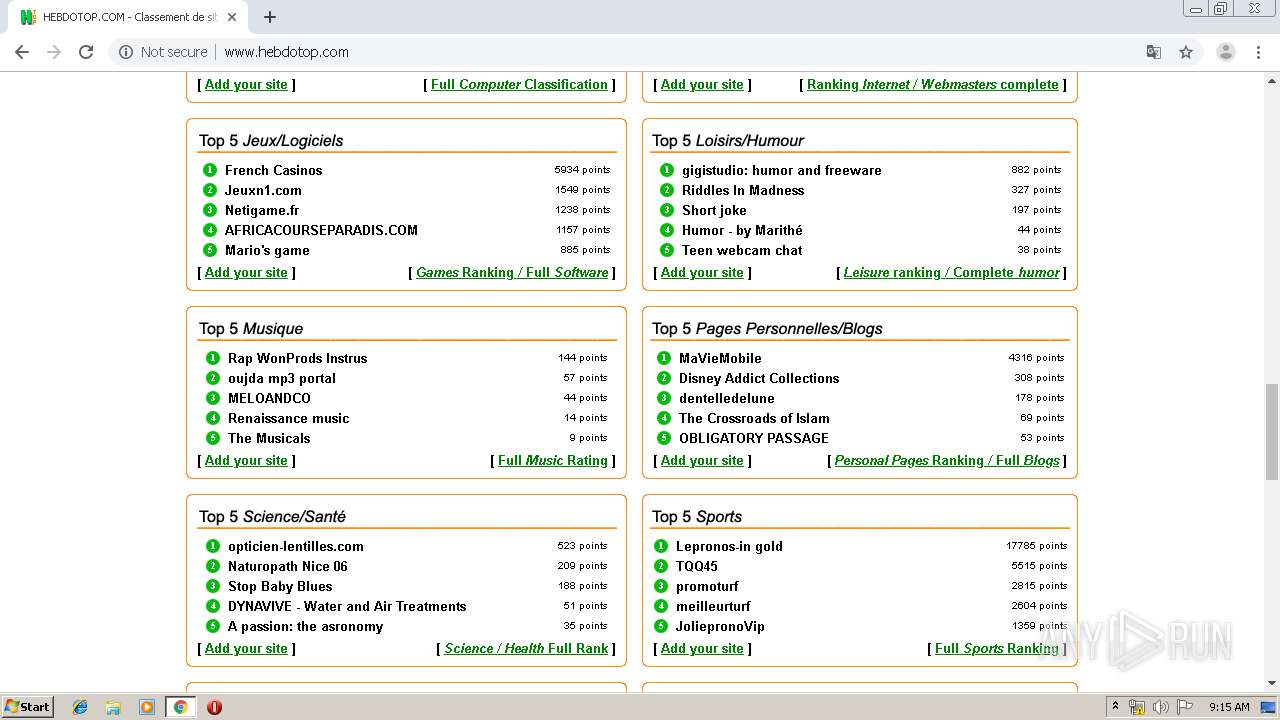Image resolution: width=1280 pixels, height=720 pixels.
Task: Click Add your site under Jeux/Logiciels
Action: (246, 272)
